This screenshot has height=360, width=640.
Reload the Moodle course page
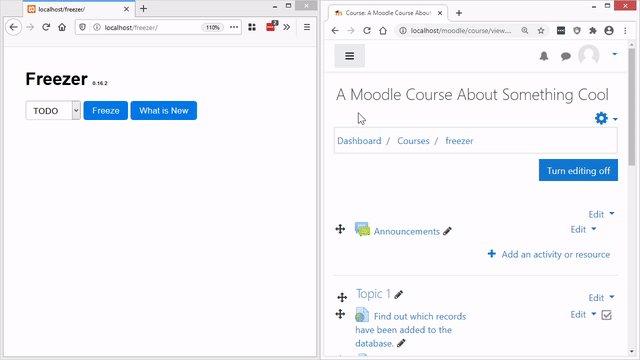tap(367, 31)
